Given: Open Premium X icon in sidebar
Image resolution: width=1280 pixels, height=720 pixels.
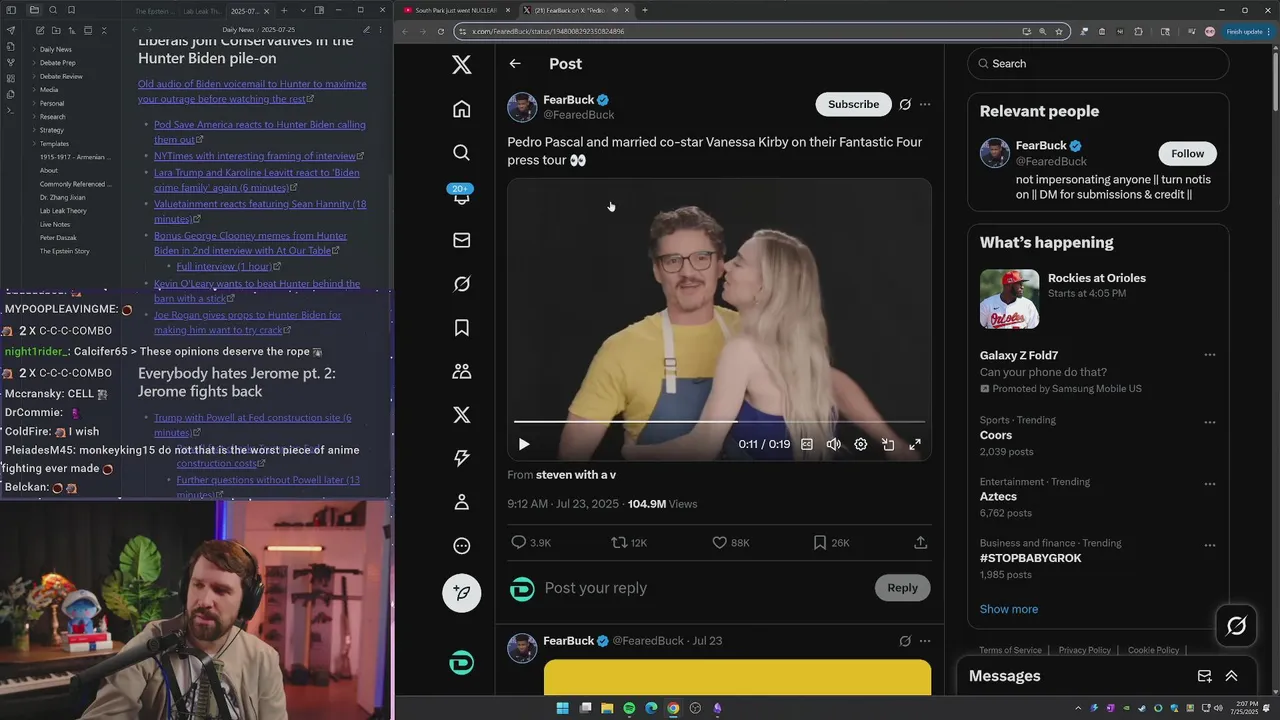Looking at the screenshot, I should (x=461, y=415).
